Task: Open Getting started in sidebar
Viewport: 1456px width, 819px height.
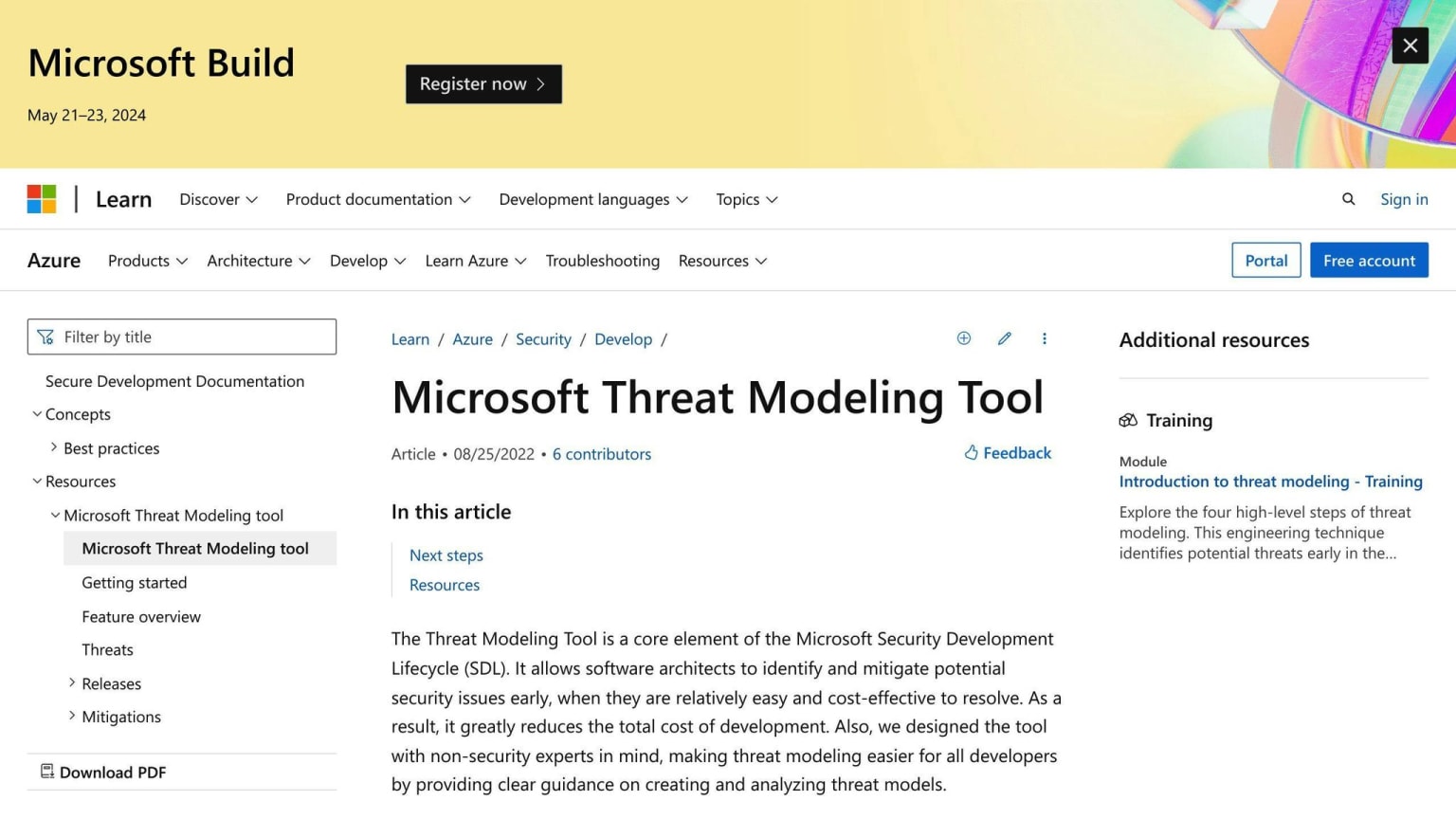Action: coord(135,583)
